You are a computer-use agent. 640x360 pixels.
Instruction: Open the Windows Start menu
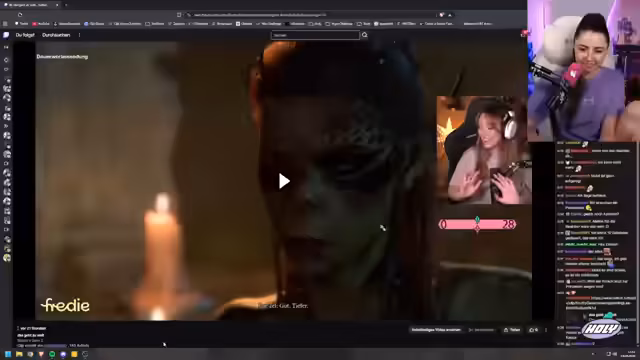click(x=8, y=354)
